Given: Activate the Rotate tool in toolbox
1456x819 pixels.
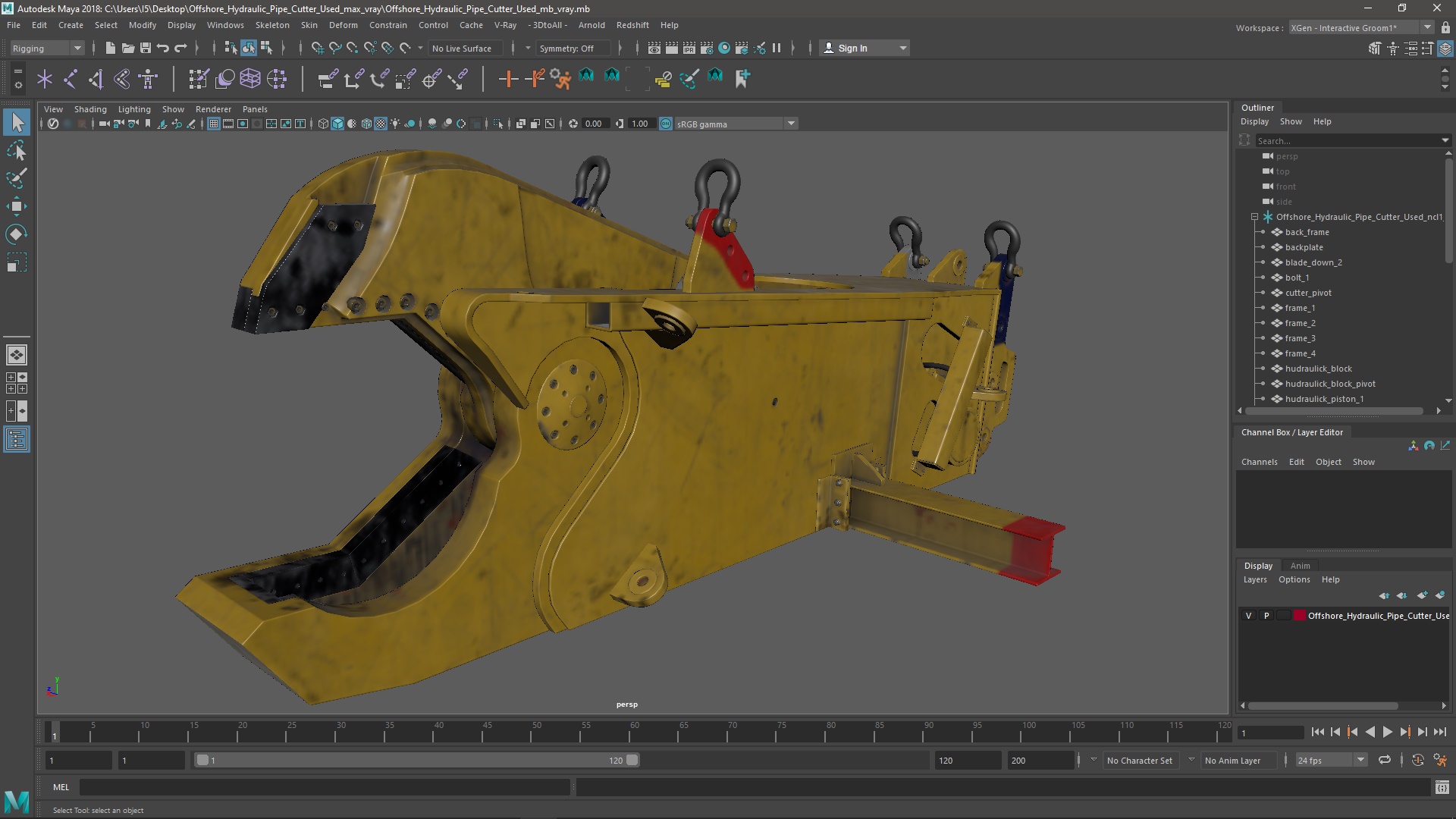Looking at the screenshot, I should click(x=17, y=234).
